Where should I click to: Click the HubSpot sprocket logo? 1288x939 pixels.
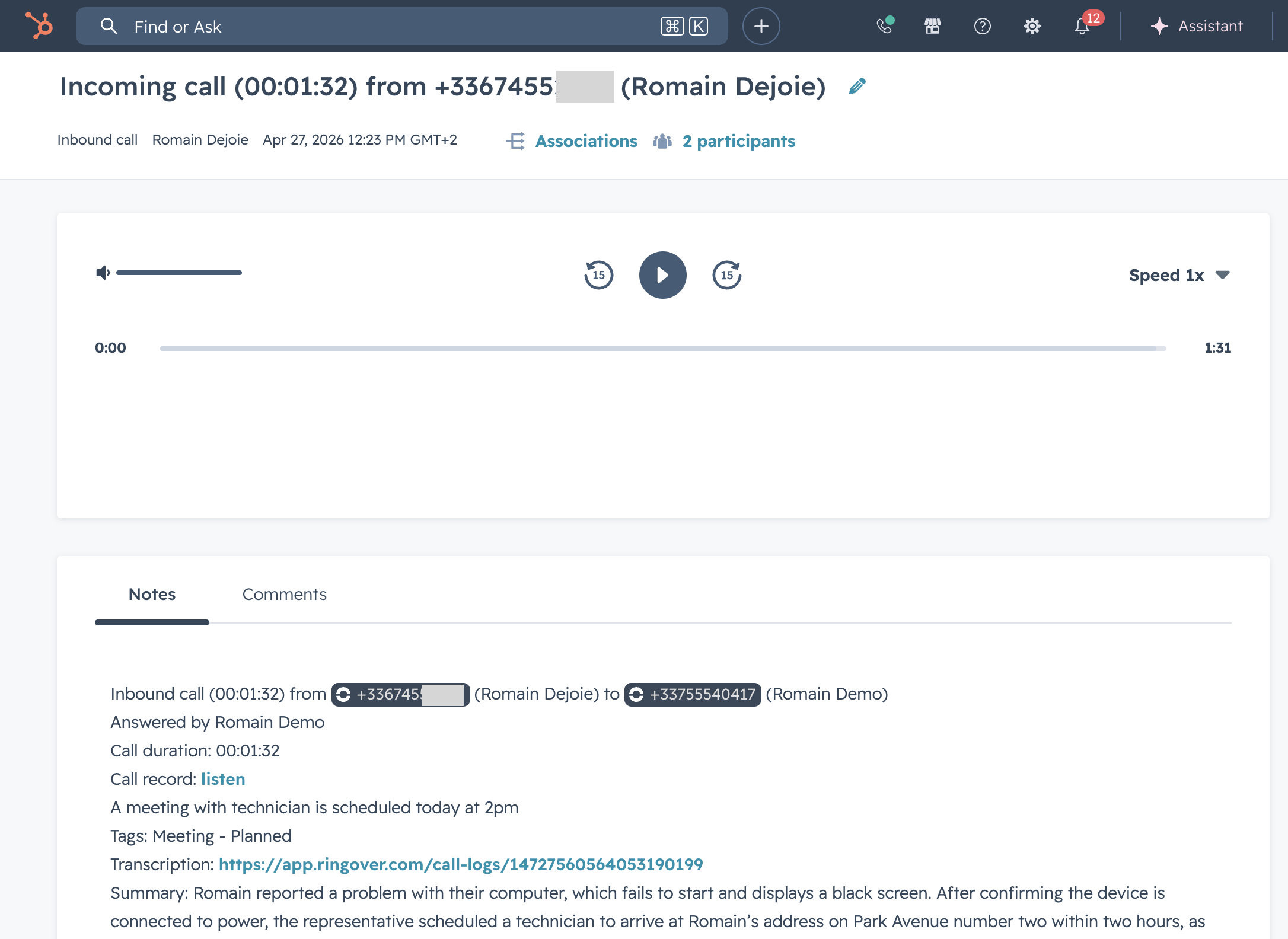coord(39,26)
